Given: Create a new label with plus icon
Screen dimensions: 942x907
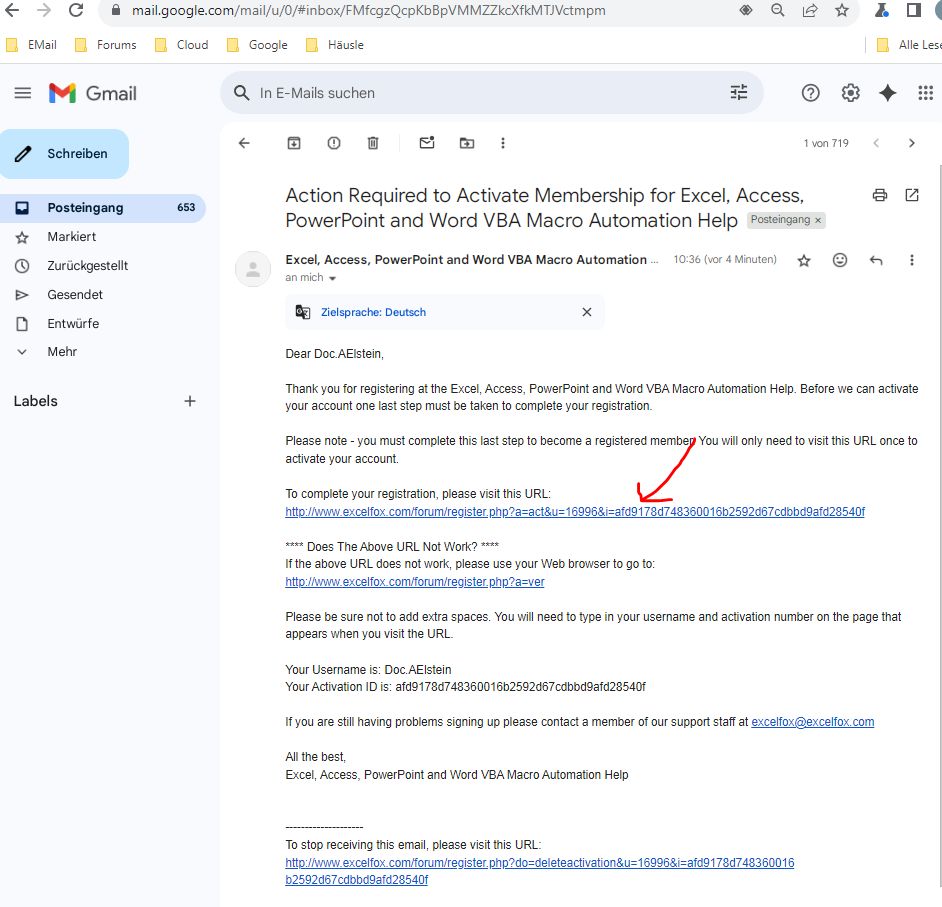Looking at the screenshot, I should click(190, 401).
